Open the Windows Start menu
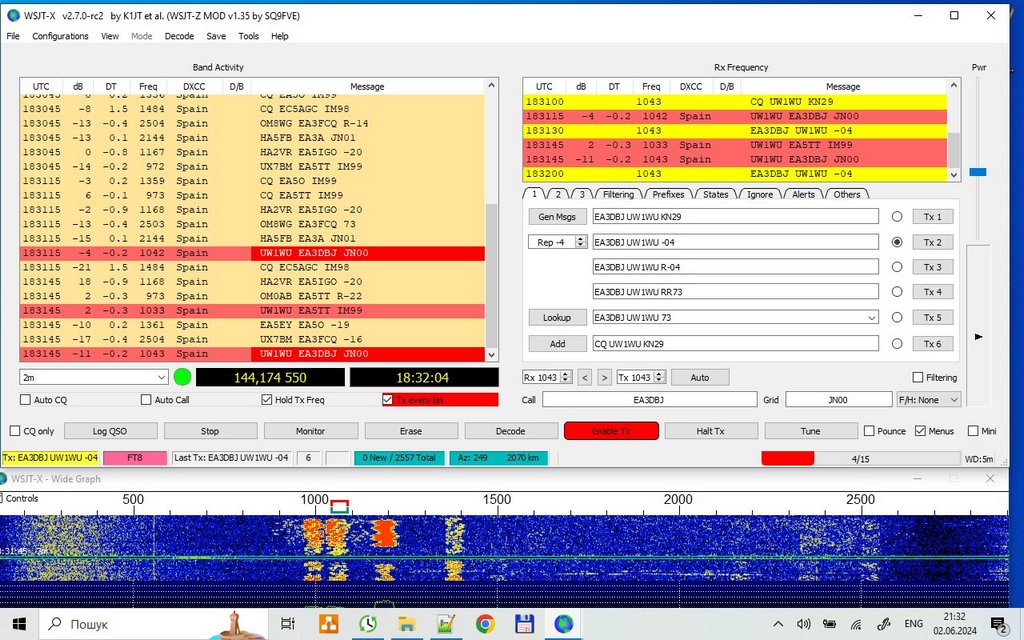The height and width of the screenshot is (640, 1024). pyautogui.click(x=19, y=624)
